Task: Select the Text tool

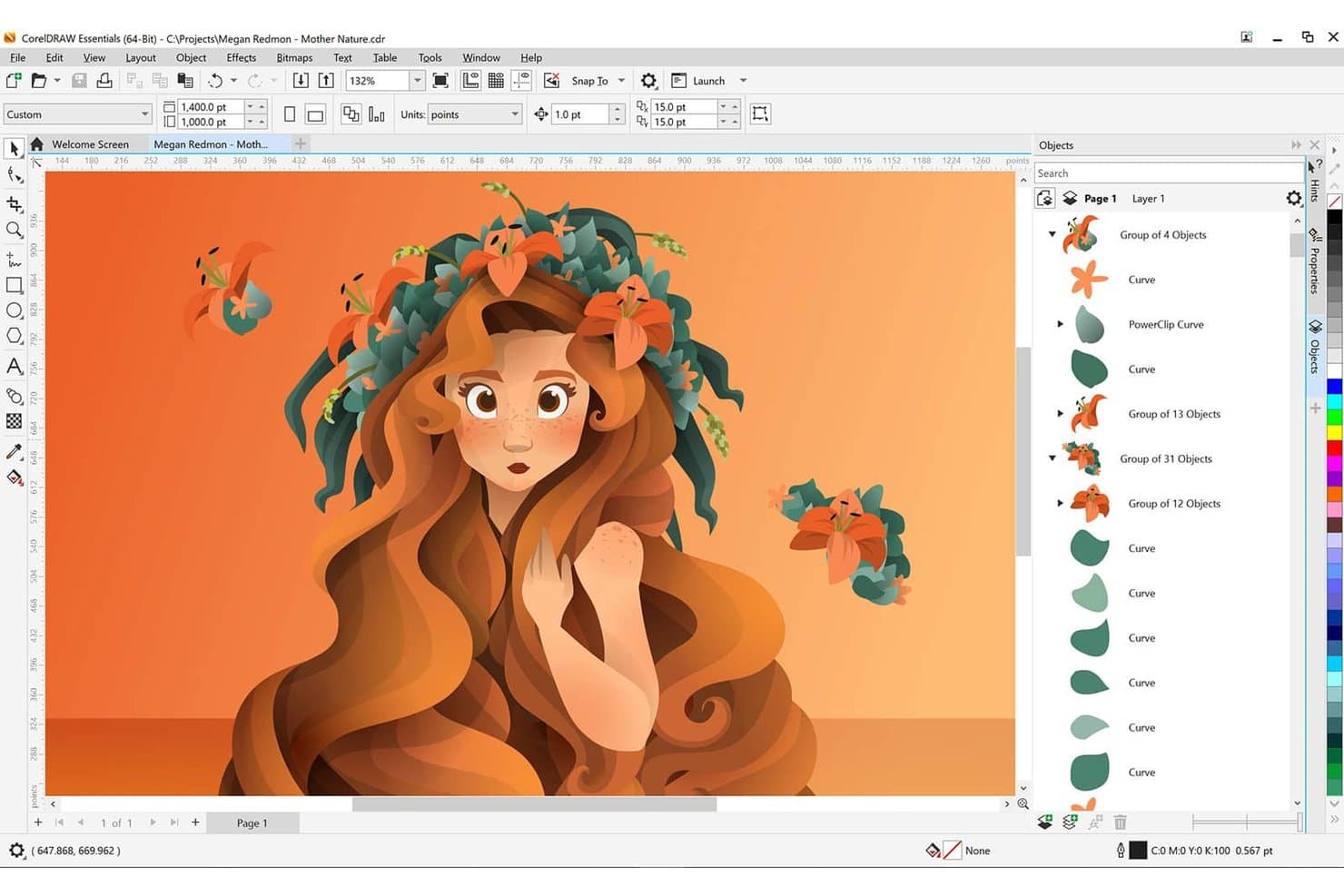Action: [x=14, y=367]
